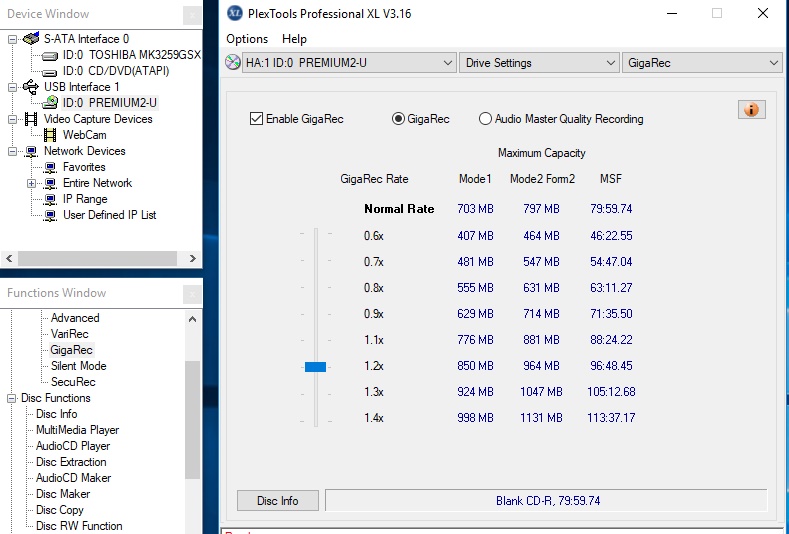Screen dimensions: 789x534
Task: Click the Network Devices computer icon
Action: [x=31, y=151]
